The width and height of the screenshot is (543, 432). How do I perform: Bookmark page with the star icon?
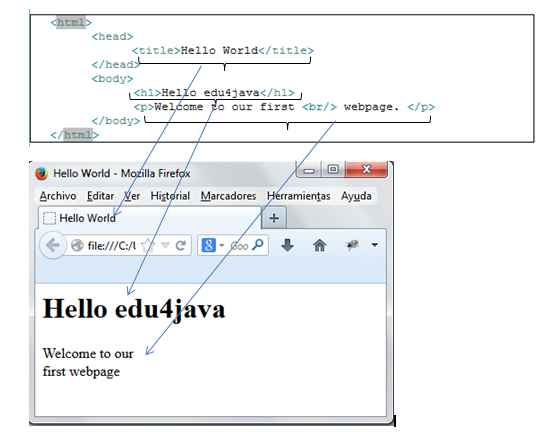click(x=148, y=246)
